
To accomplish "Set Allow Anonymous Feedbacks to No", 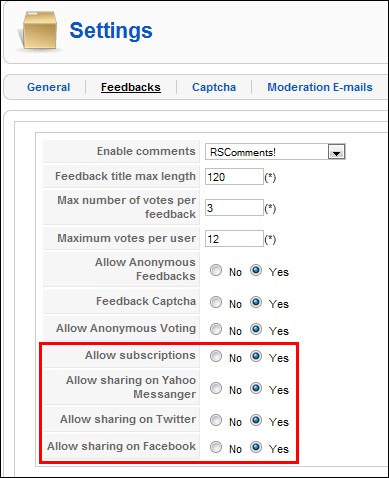I will (x=216, y=270).
